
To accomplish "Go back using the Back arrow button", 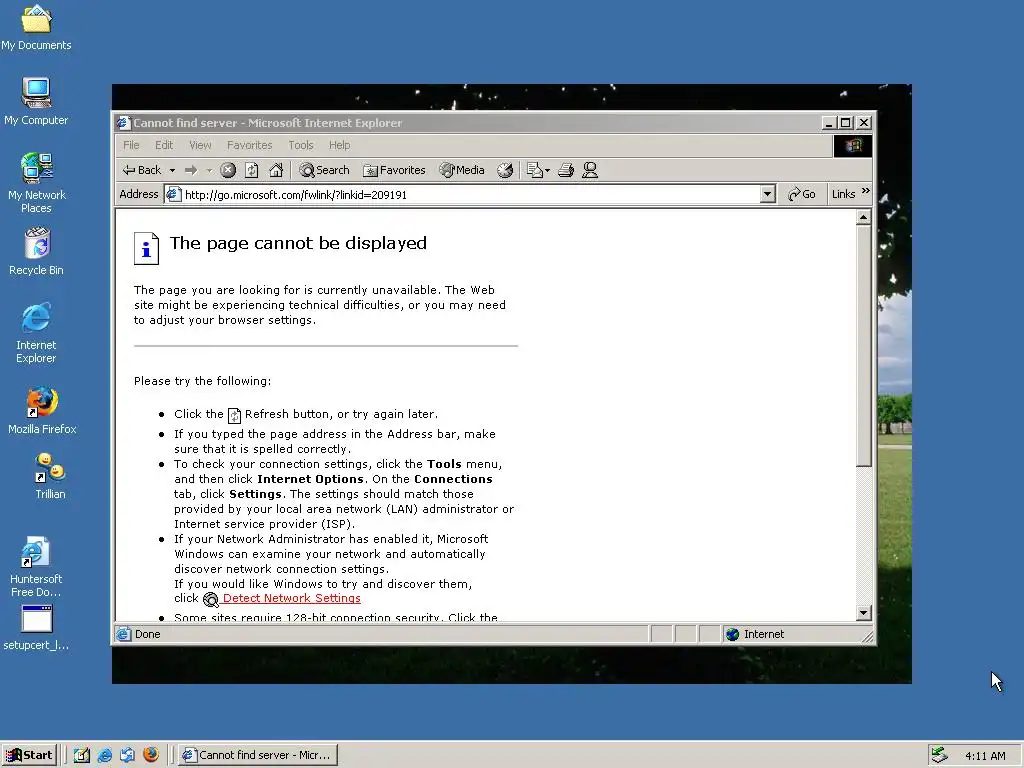I will click(x=142, y=170).
